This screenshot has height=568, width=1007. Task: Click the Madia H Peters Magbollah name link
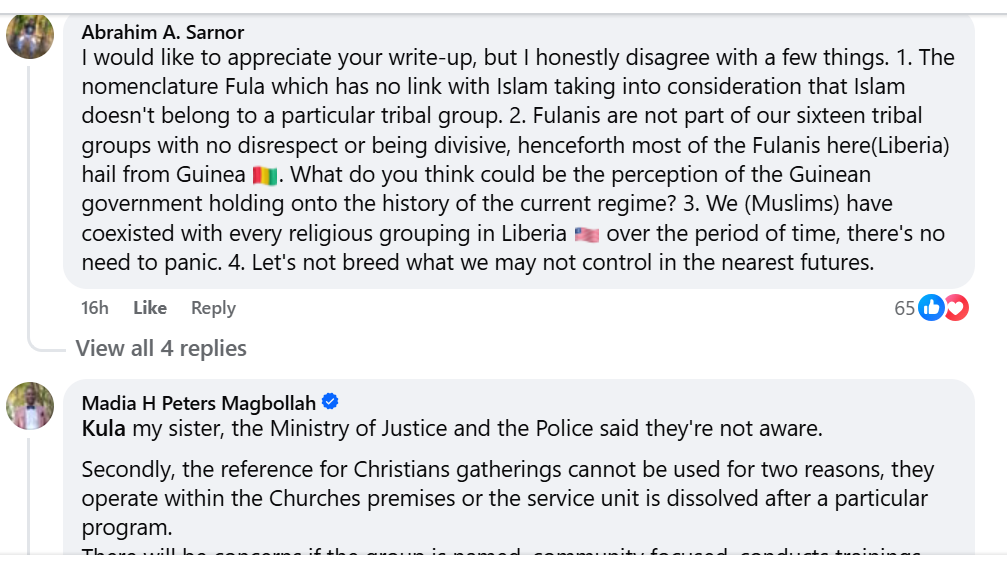pyautogui.click(x=198, y=403)
